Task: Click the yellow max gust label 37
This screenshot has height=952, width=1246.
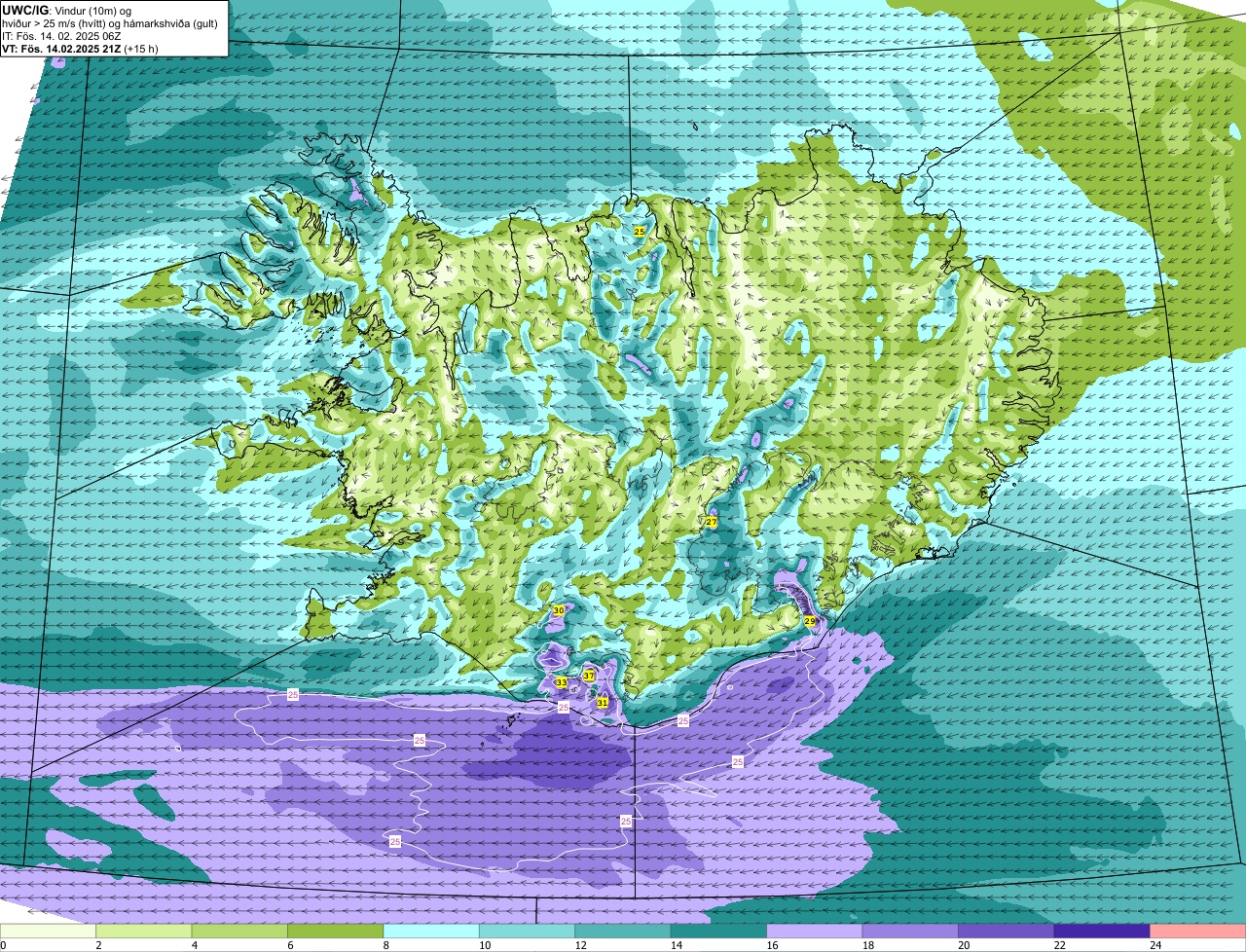Action: click(x=589, y=676)
